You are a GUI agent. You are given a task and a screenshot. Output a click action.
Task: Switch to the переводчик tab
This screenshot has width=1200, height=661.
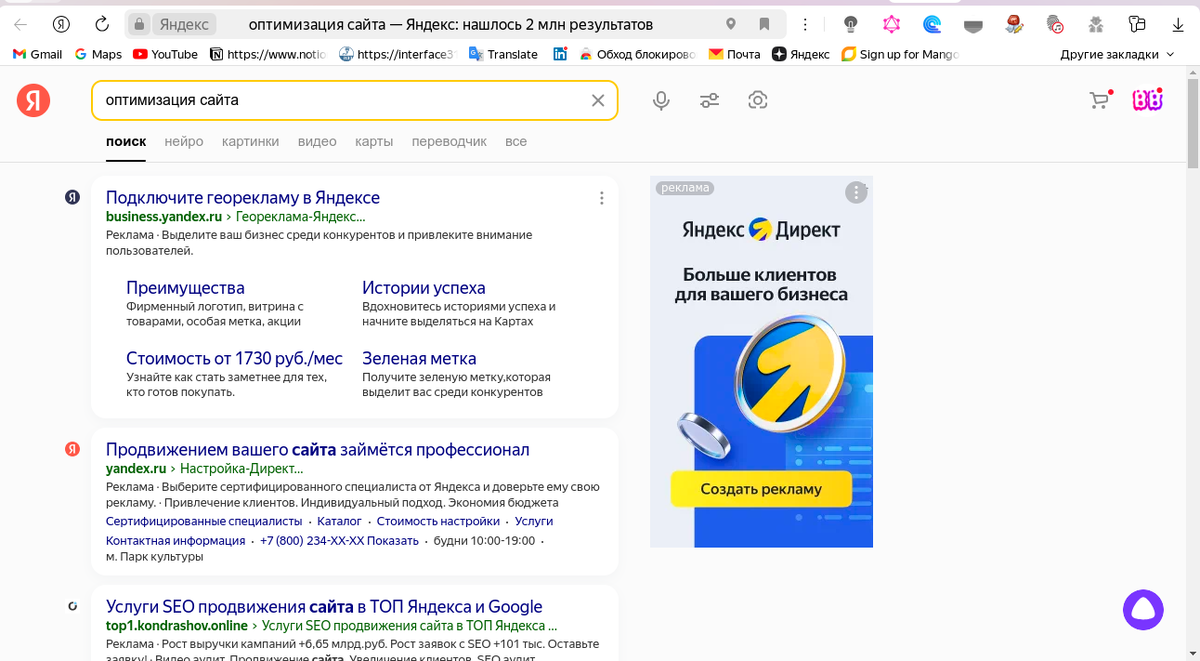[x=449, y=142]
